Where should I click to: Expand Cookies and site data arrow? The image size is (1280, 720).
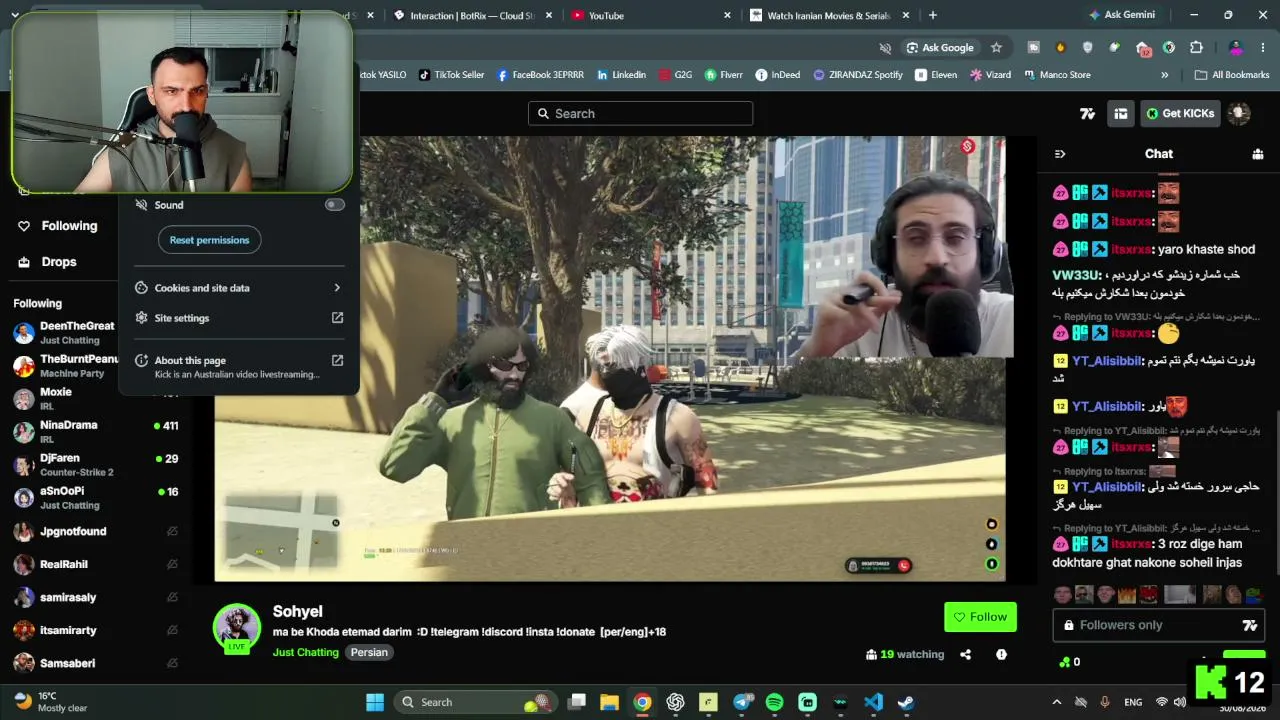pyautogui.click(x=337, y=288)
